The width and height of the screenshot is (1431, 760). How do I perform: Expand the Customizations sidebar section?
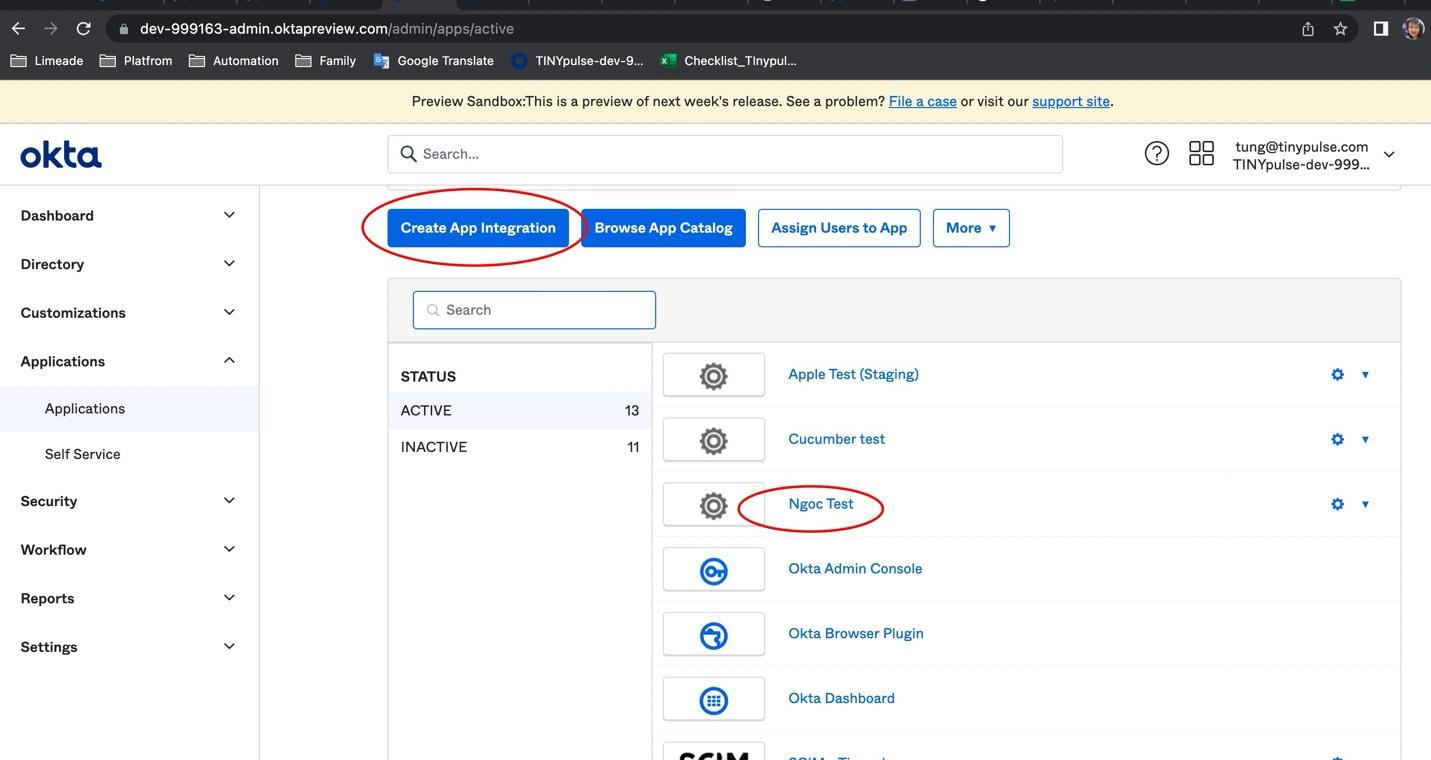click(x=229, y=312)
